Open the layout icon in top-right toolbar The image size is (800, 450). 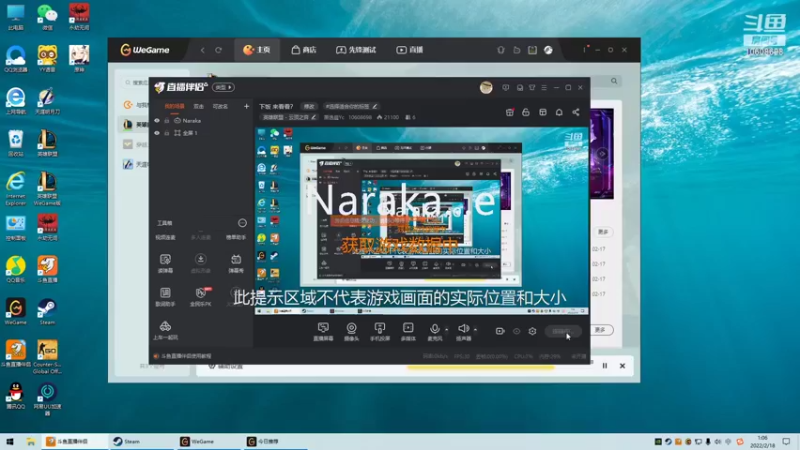543,112
